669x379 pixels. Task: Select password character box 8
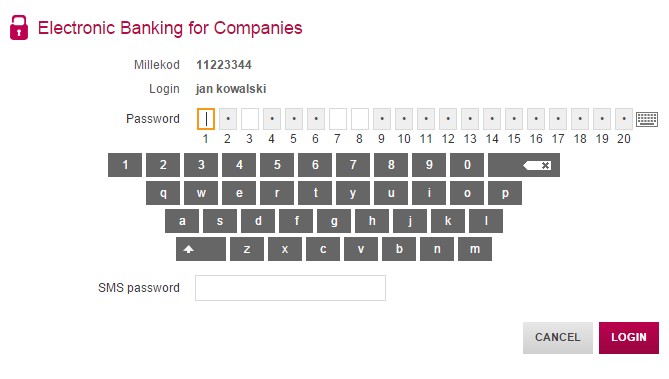point(360,119)
